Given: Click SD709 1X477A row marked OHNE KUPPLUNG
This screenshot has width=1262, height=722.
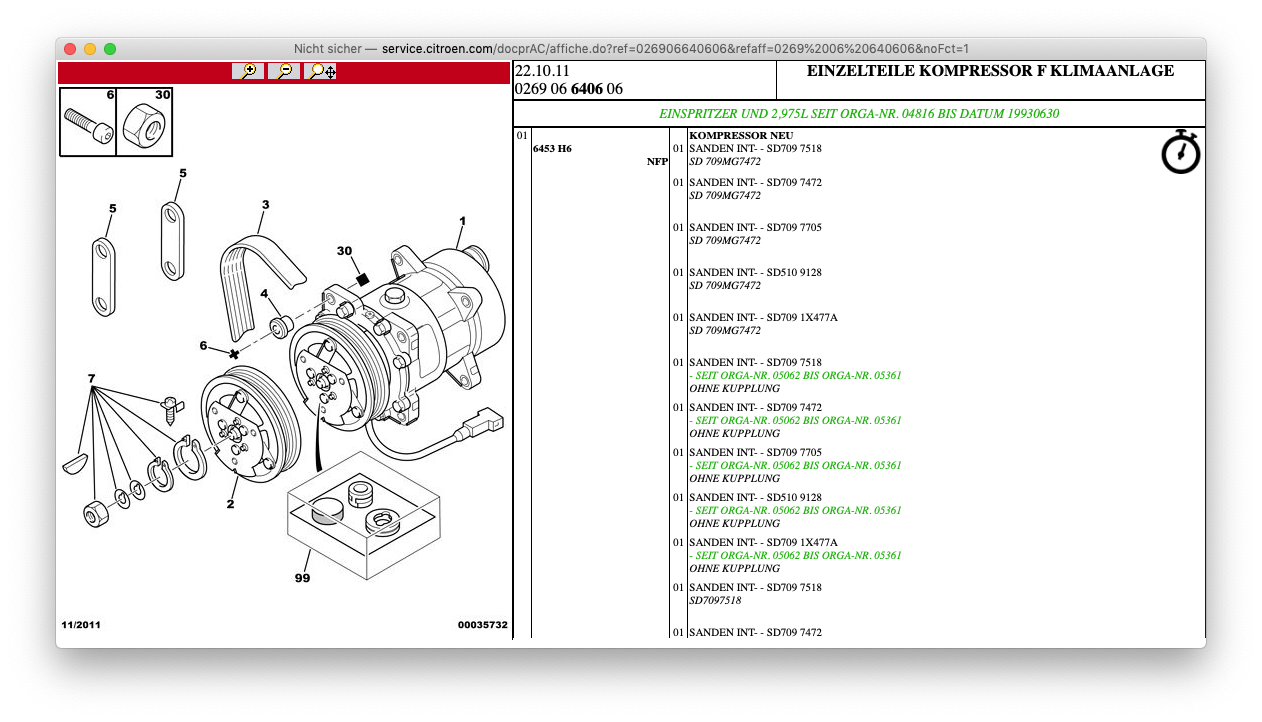Looking at the screenshot, I should click(x=763, y=543).
